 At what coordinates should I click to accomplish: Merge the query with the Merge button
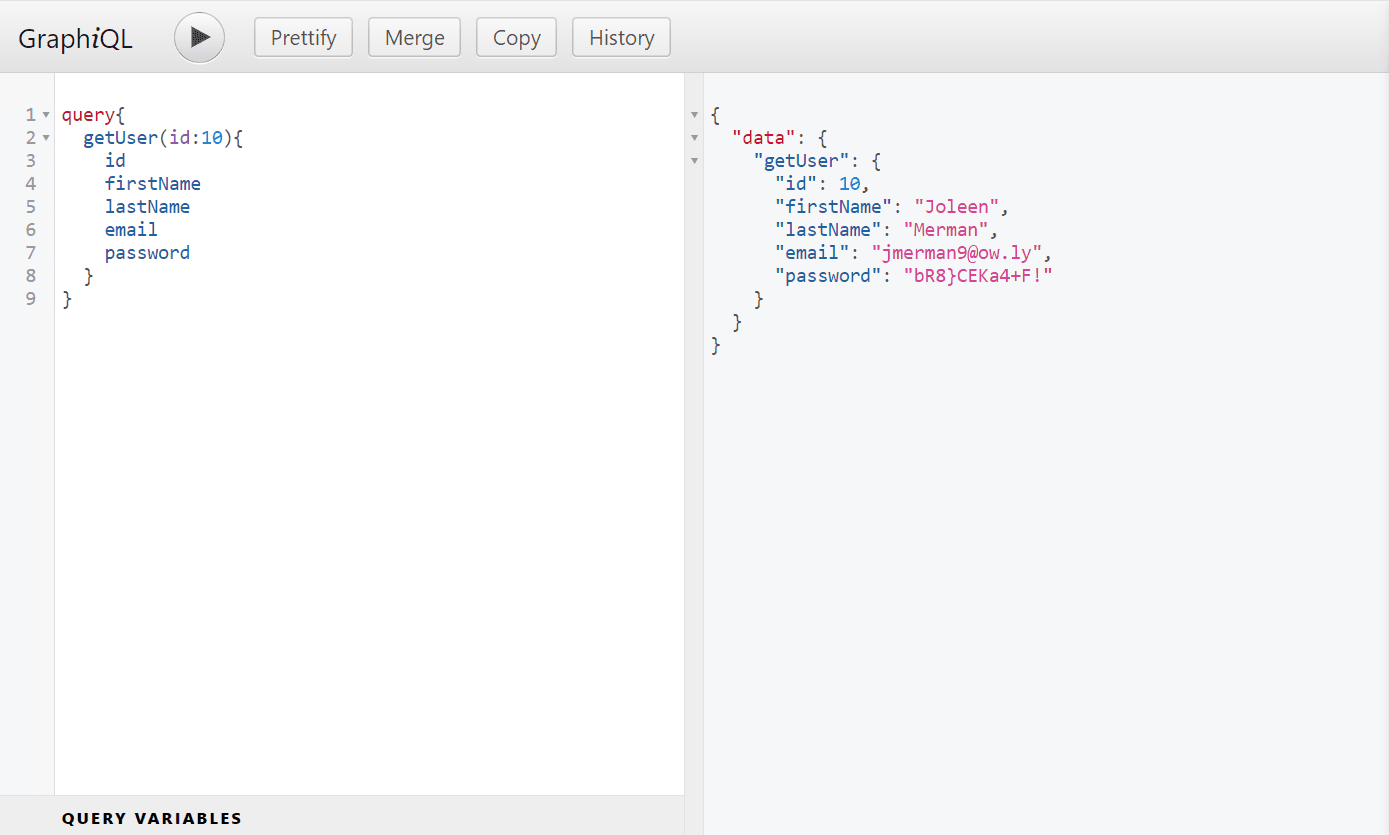(414, 37)
